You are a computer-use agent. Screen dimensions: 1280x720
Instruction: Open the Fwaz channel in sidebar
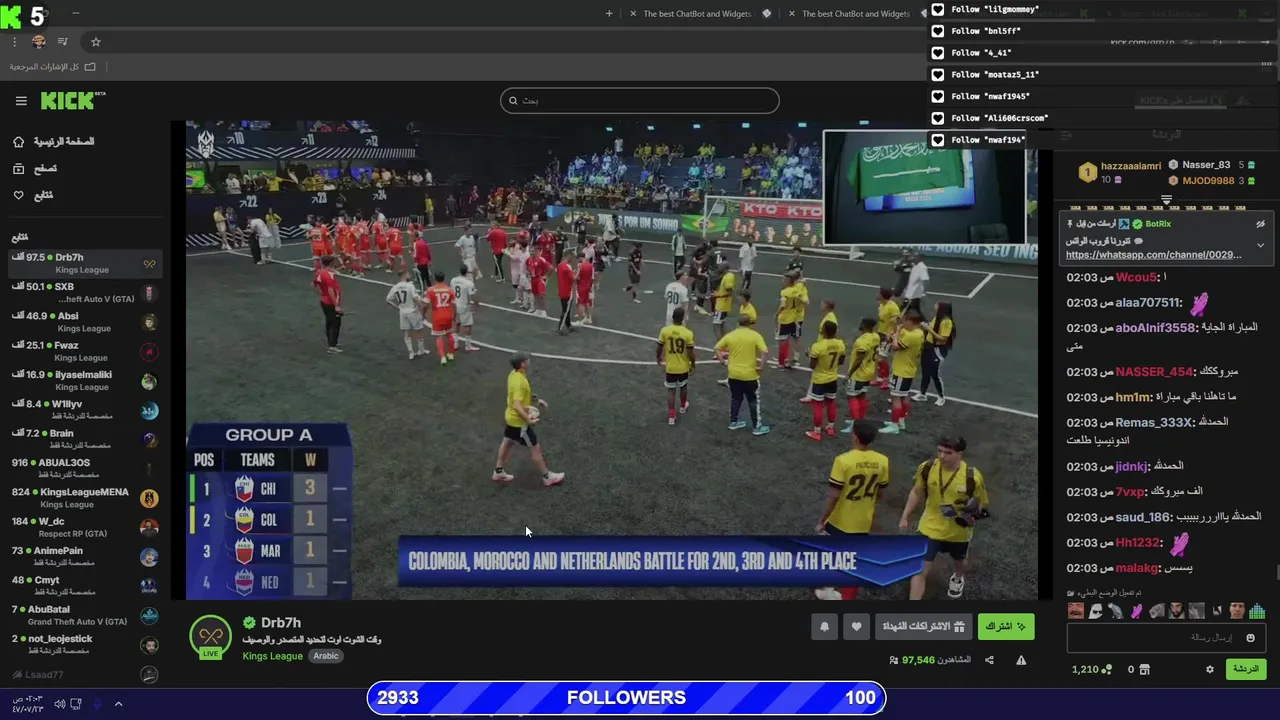pyautogui.click(x=85, y=352)
